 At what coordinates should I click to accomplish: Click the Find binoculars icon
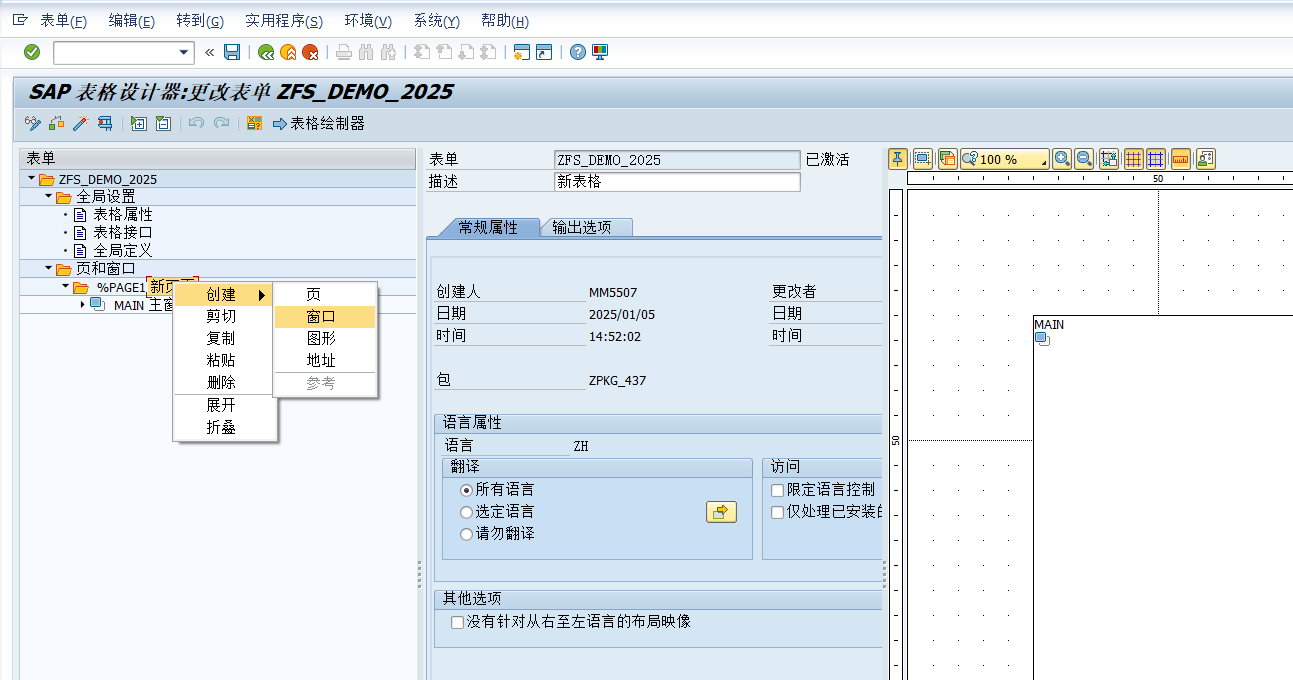[366, 52]
